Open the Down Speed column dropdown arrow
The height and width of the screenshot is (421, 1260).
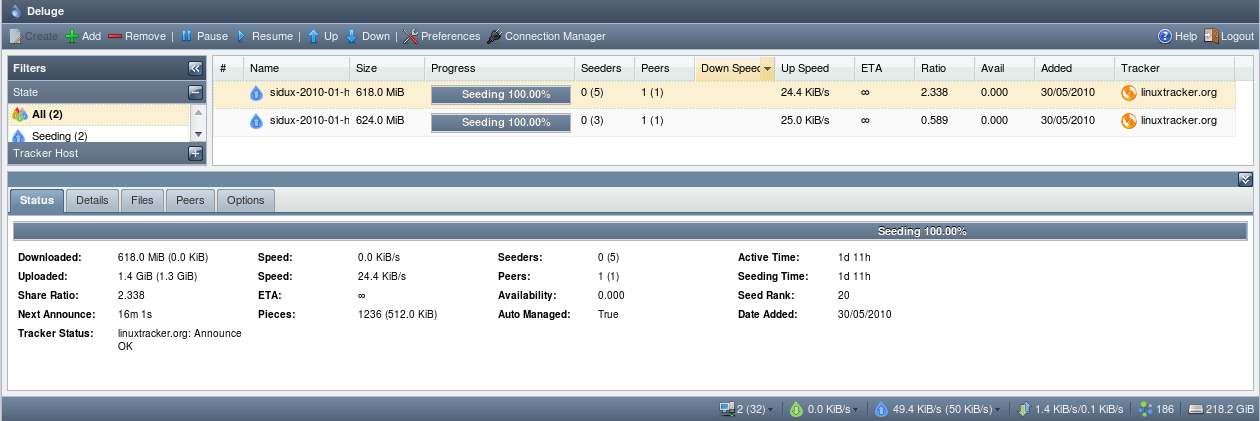[767, 69]
